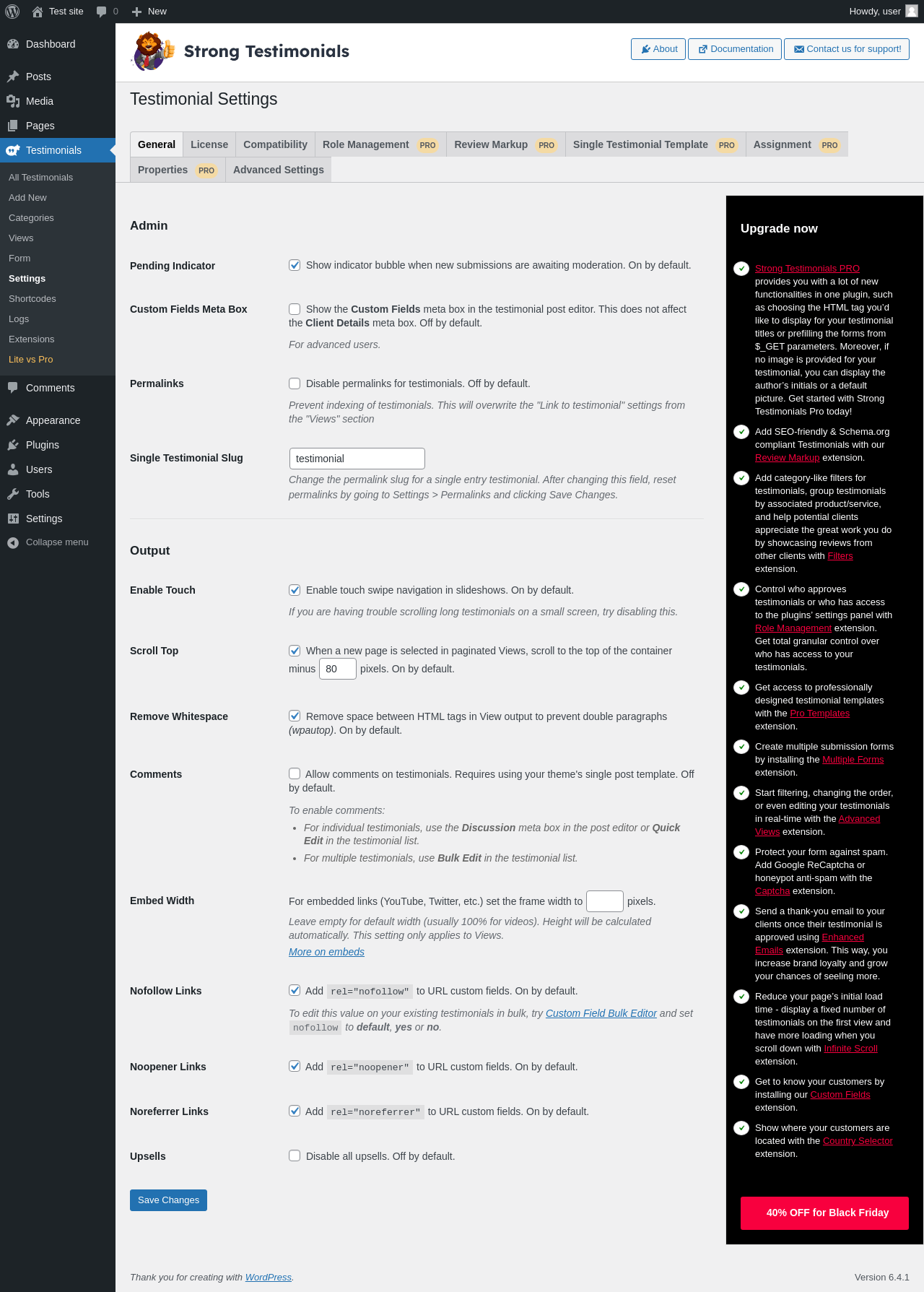Viewport: 924px width, 1292px height.
Task: Switch to the Advanced Settings tab
Action: [x=279, y=170]
